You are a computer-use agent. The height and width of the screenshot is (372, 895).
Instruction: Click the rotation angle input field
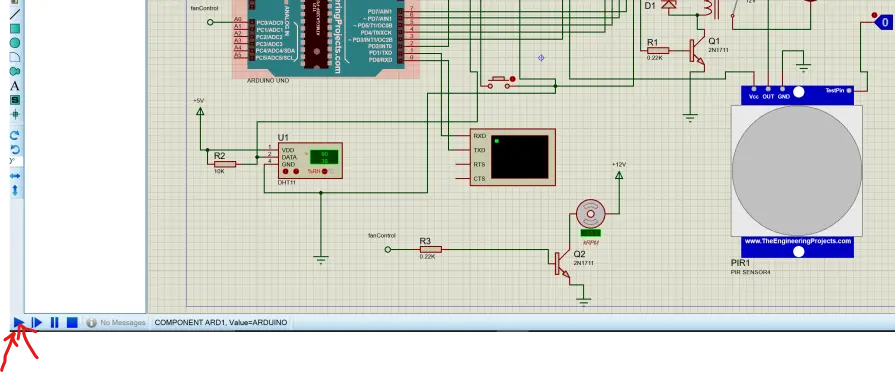tap(16, 161)
